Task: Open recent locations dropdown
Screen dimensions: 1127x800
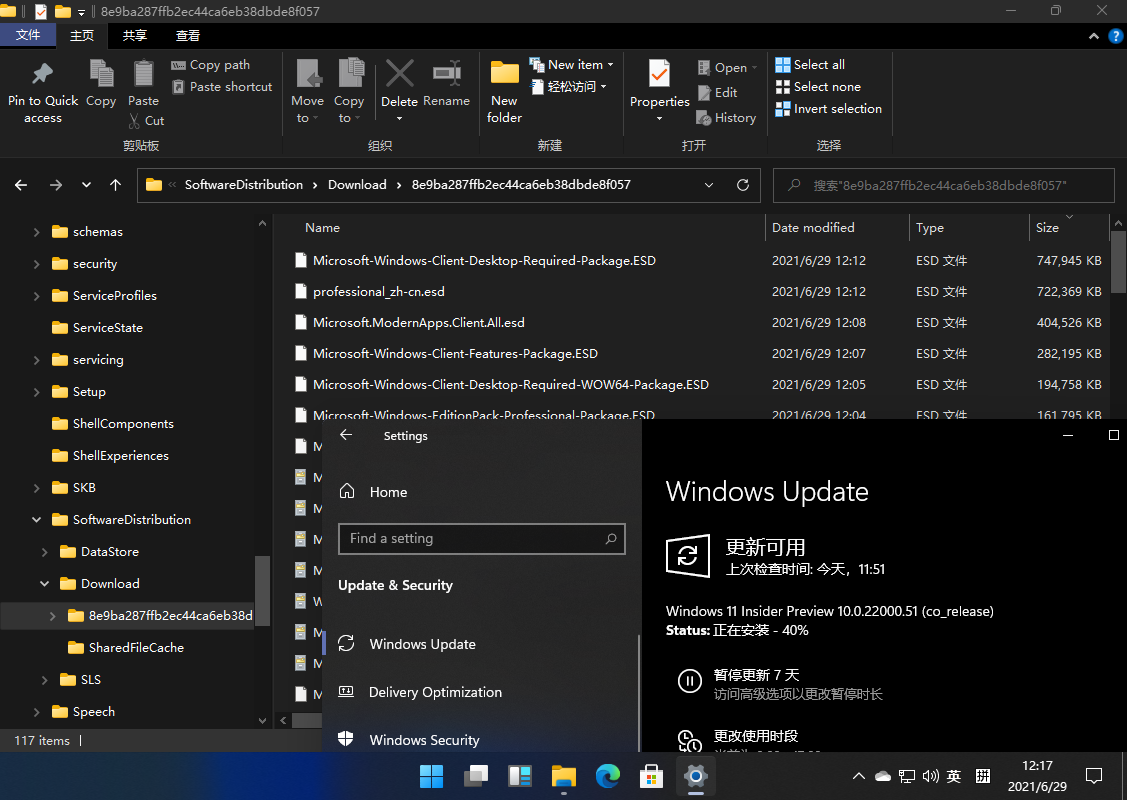Action: point(86,185)
